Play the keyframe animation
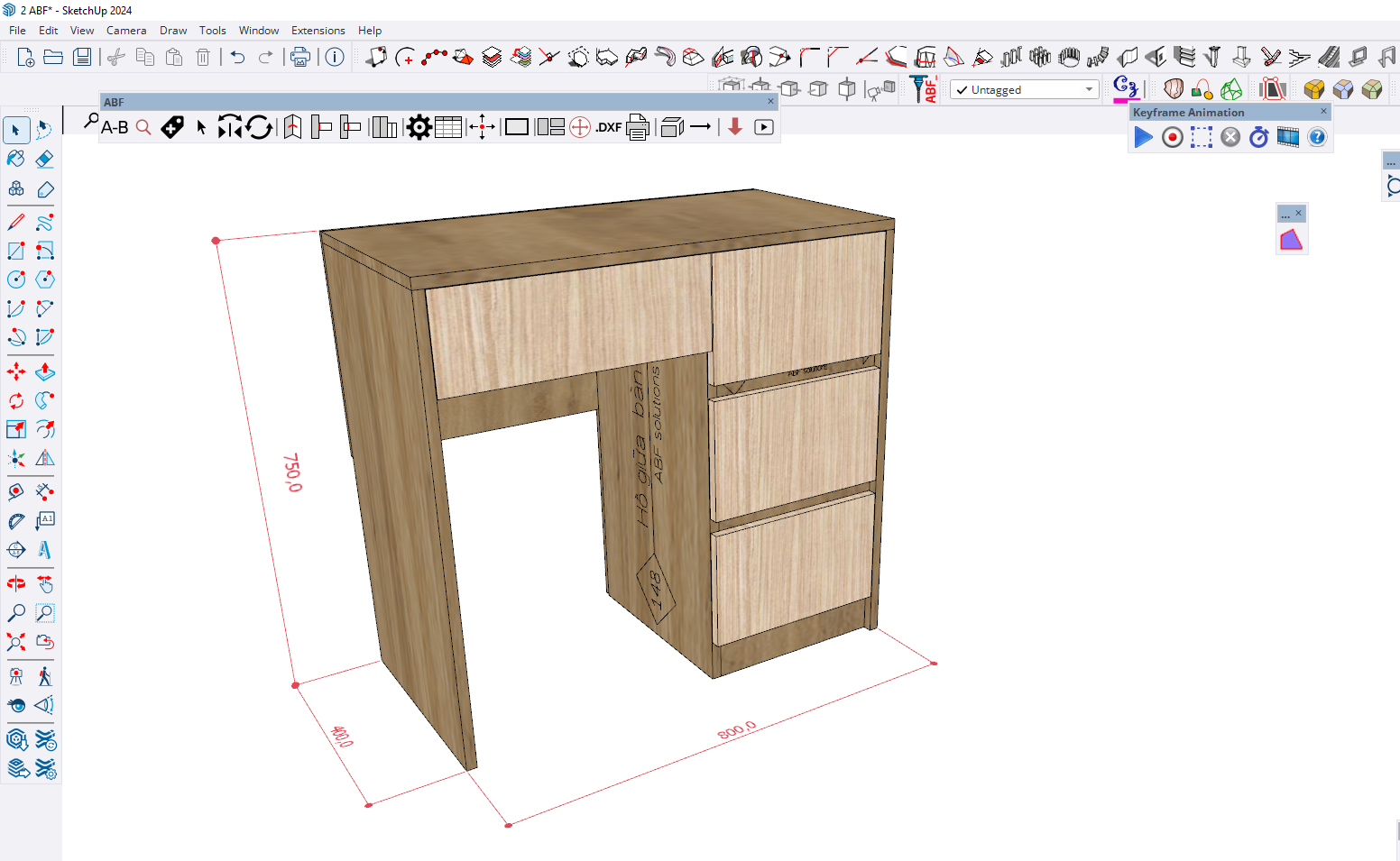 pyautogui.click(x=1143, y=137)
